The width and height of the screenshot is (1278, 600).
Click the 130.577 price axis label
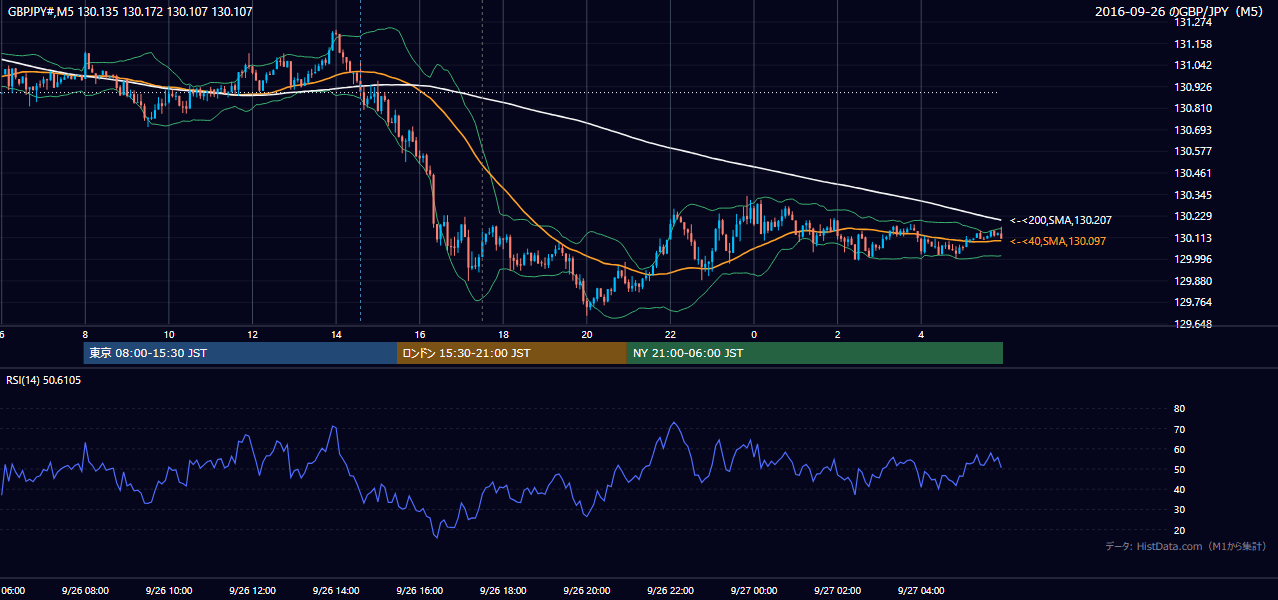pos(1193,151)
